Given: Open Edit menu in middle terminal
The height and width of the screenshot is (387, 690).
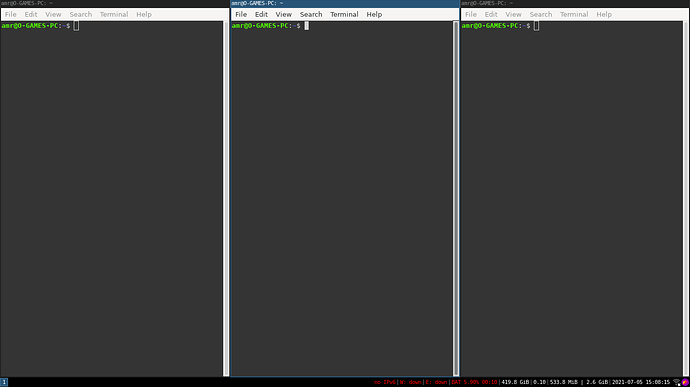Looking at the screenshot, I should coord(261,15).
